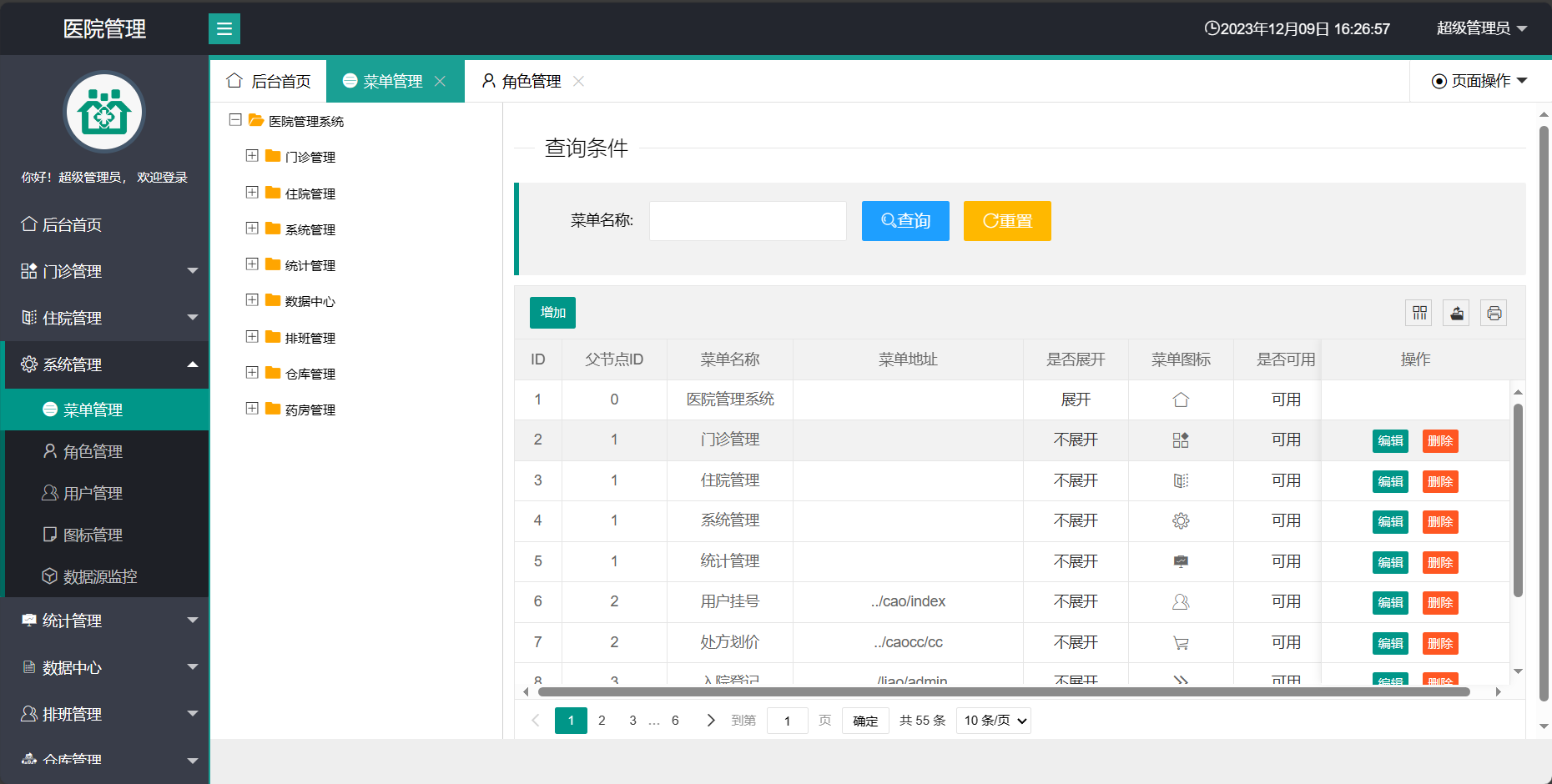Click the home icon in 医院管理系统 row
Screen dimensions: 1552x784
point(1181,400)
